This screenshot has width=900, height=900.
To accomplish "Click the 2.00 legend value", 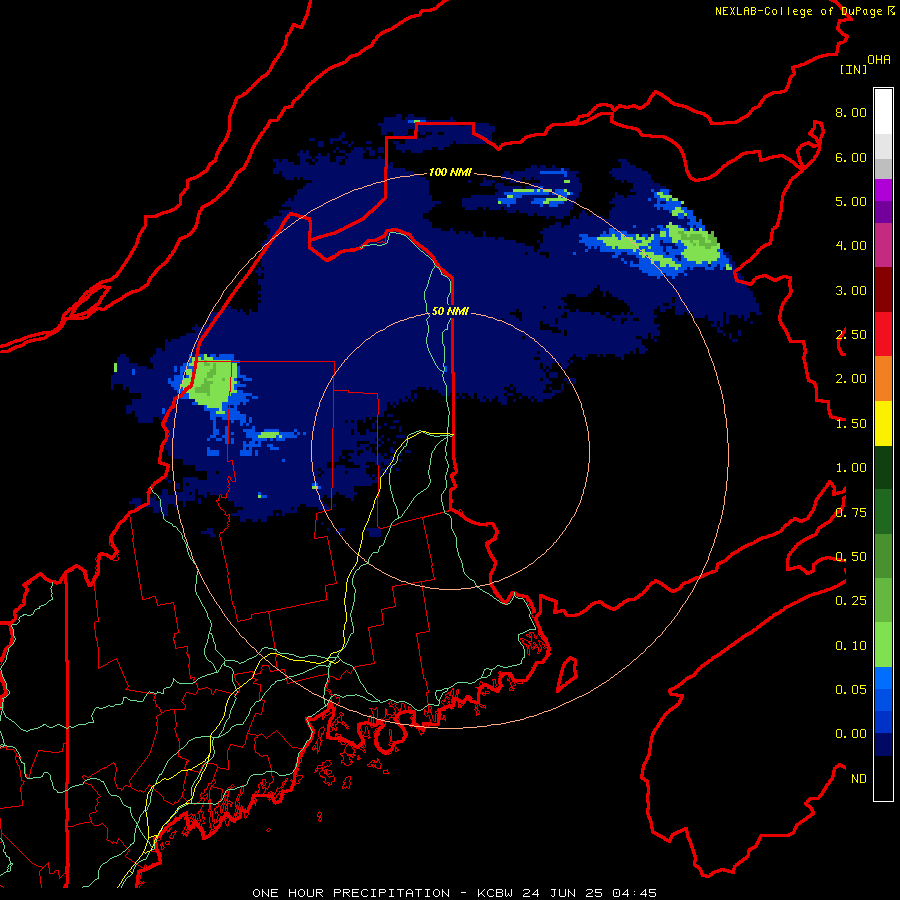I will click(x=851, y=379).
